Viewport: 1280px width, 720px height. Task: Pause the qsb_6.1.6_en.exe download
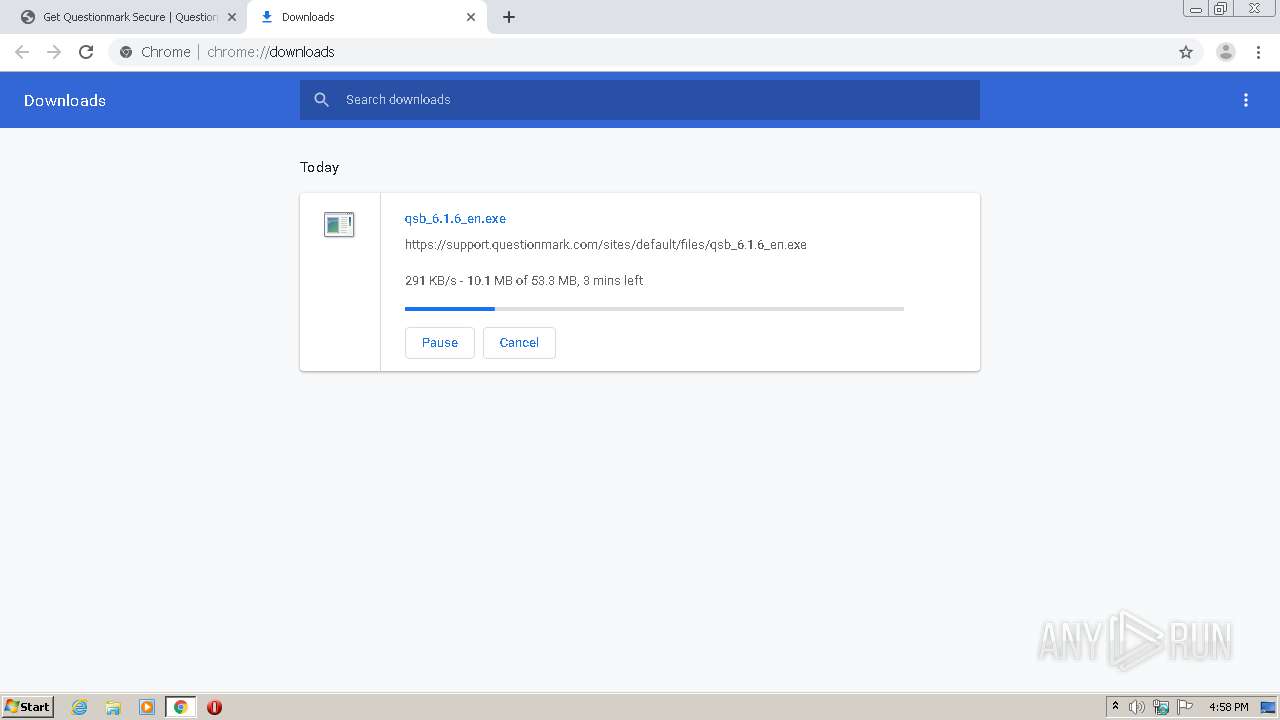click(440, 342)
